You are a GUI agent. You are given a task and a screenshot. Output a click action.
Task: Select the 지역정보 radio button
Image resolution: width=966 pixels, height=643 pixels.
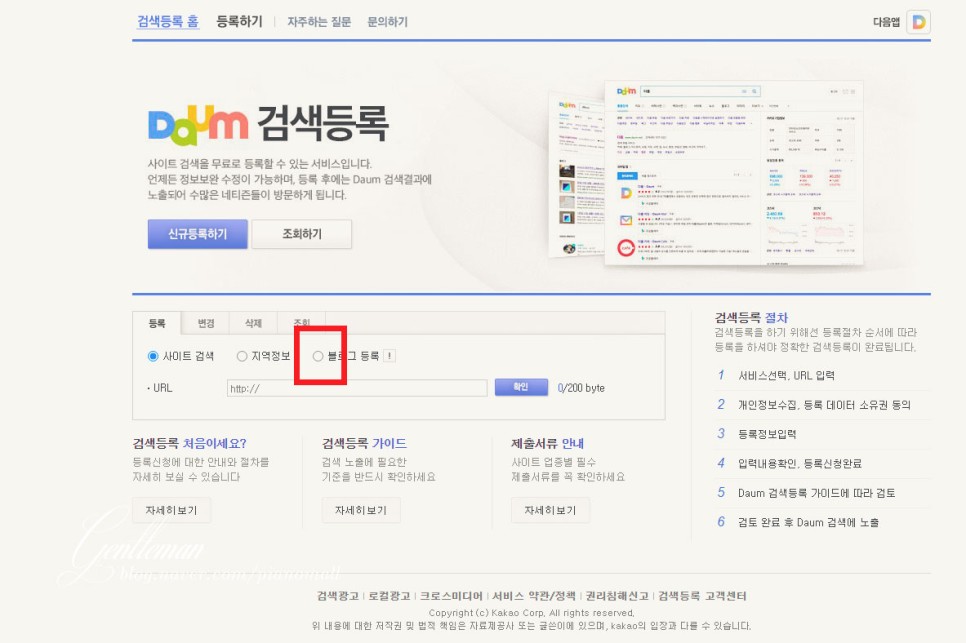coord(242,356)
